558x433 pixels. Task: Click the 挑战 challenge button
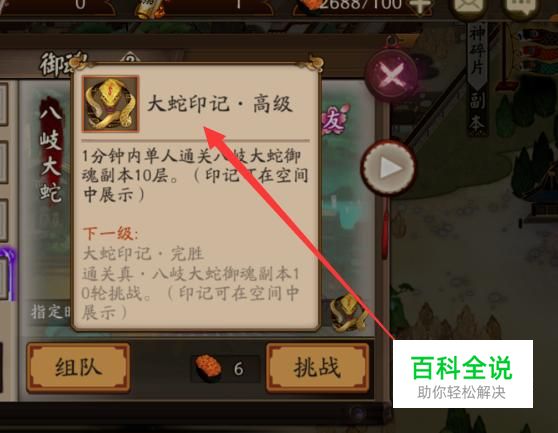[317, 368]
